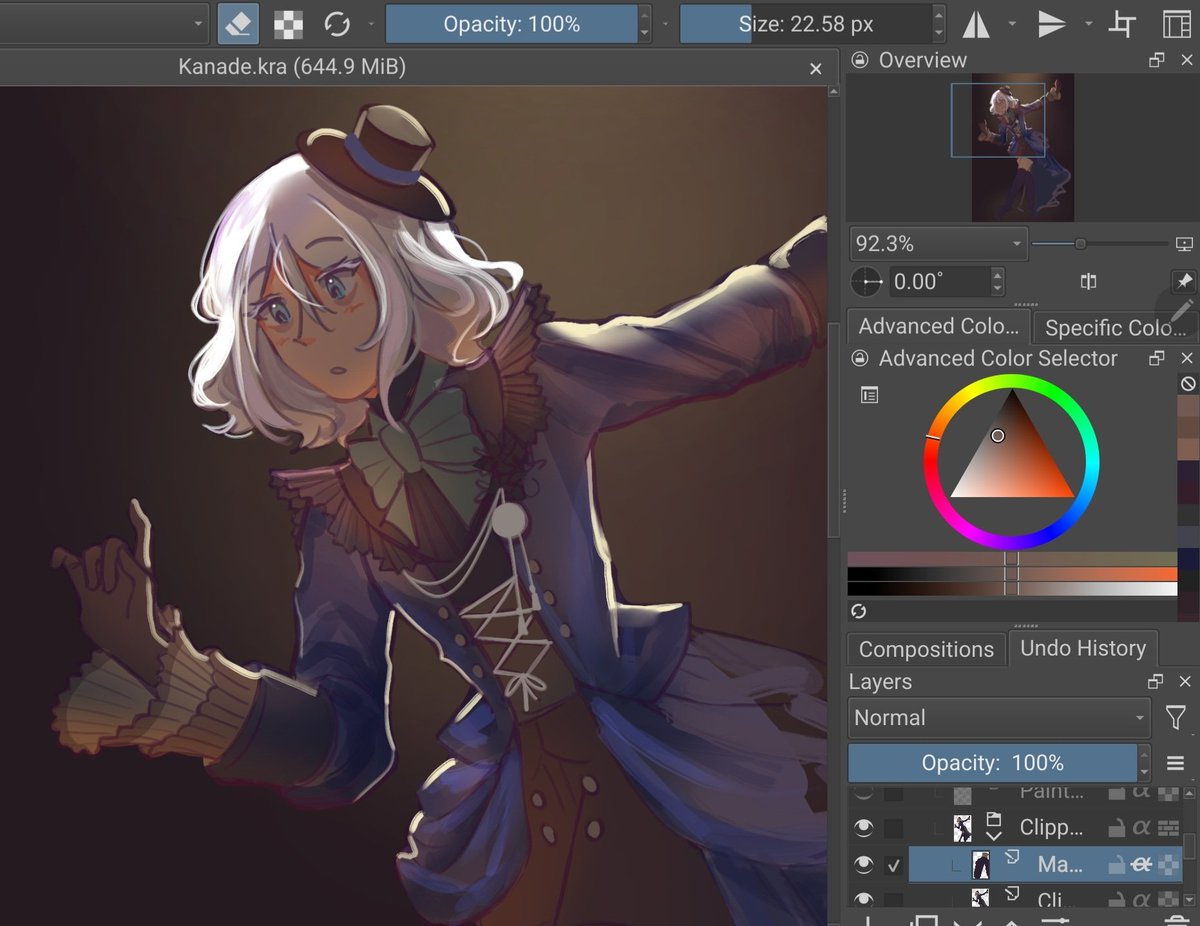This screenshot has height=926, width=1200.
Task: Open the Compositions tab
Action: point(926,649)
